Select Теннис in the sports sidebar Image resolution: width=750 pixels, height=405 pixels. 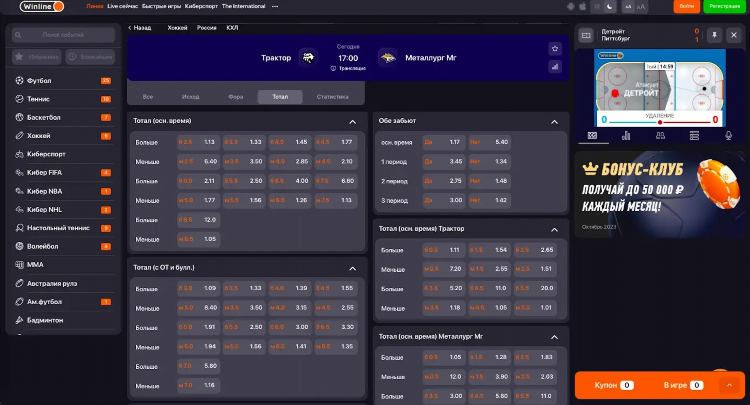[x=63, y=99]
